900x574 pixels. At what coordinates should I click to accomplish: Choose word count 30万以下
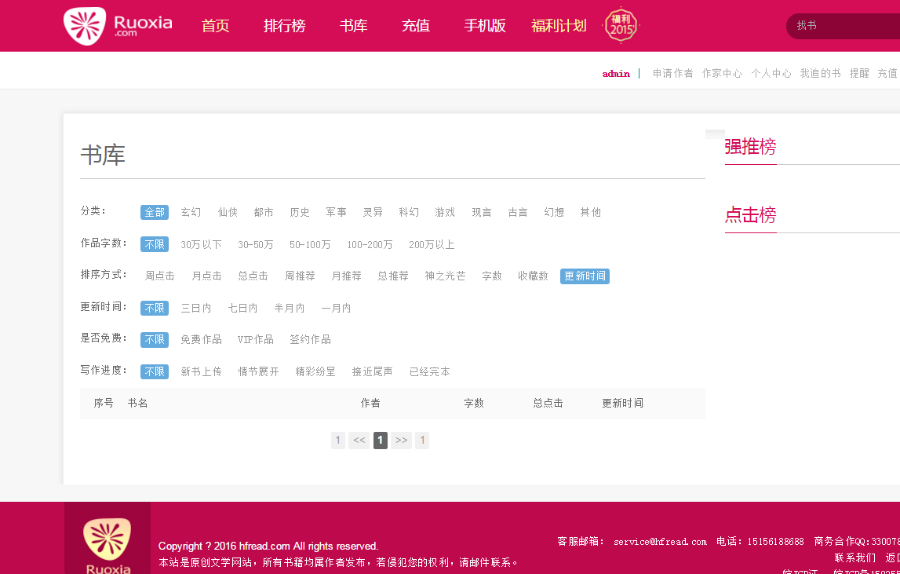[x=201, y=245]
